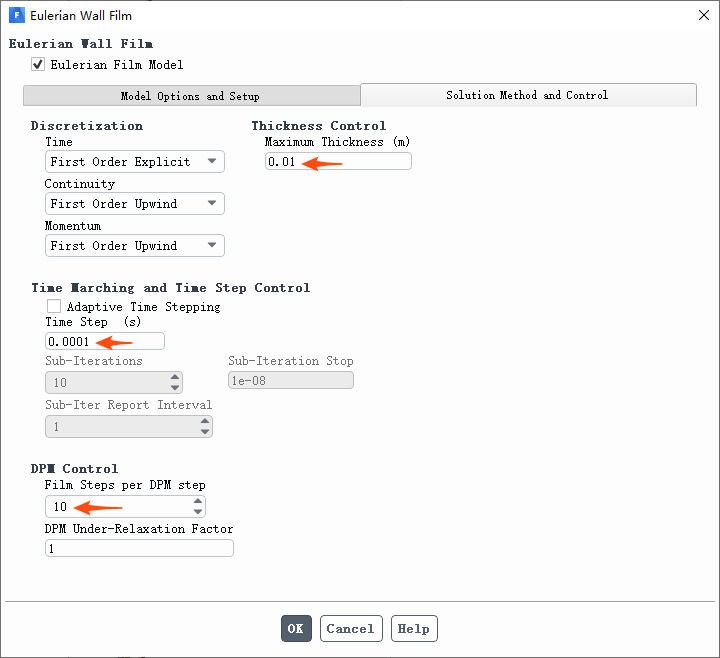Image resolution: width=720 pixels, height=658 pixels.
Task: Open Help for Eulerian Wall Film
Action: click(x=413, y=629)
